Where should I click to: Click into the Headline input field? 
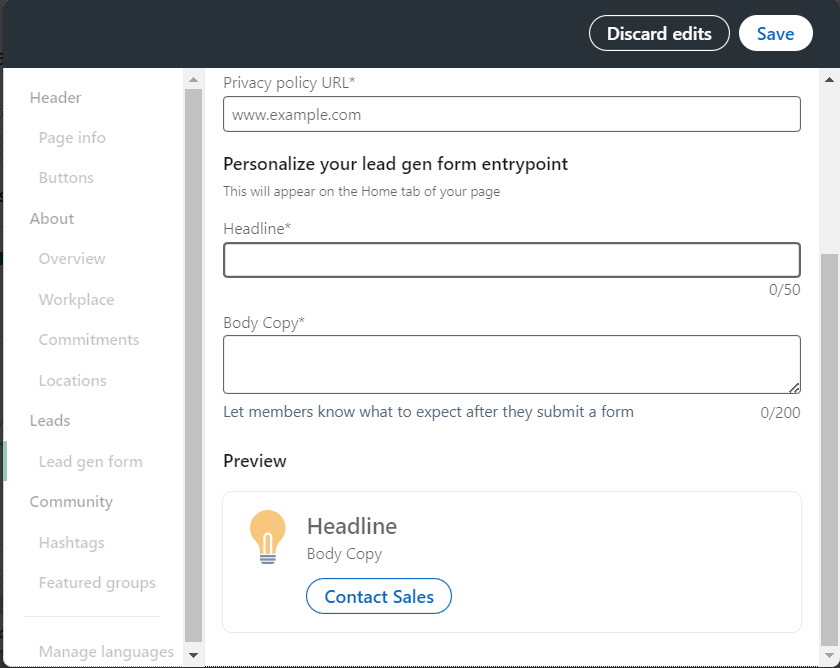(512, 260)
